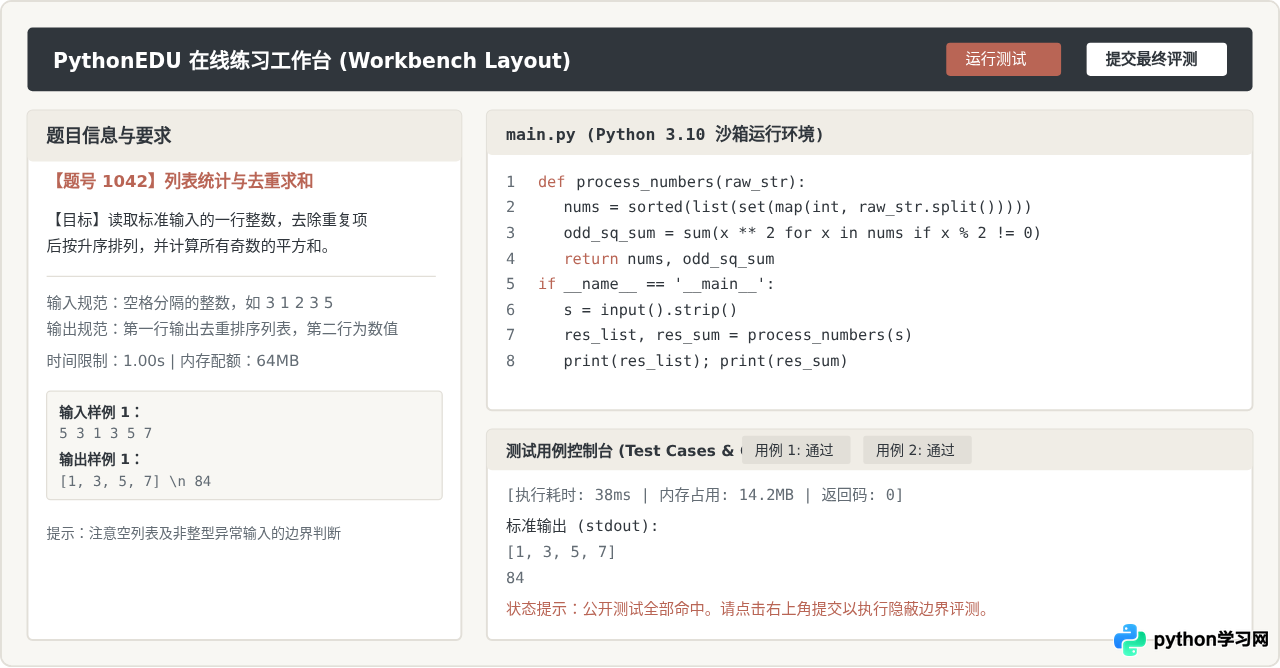The width and height of the screenshot is (1280, 668).
Task: Click the 时间限制:1.00s text
Action: pos(106,361)
